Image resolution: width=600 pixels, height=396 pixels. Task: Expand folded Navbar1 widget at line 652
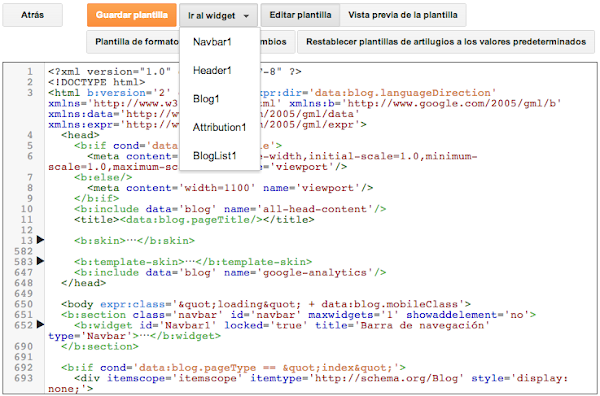pos(40,324)
